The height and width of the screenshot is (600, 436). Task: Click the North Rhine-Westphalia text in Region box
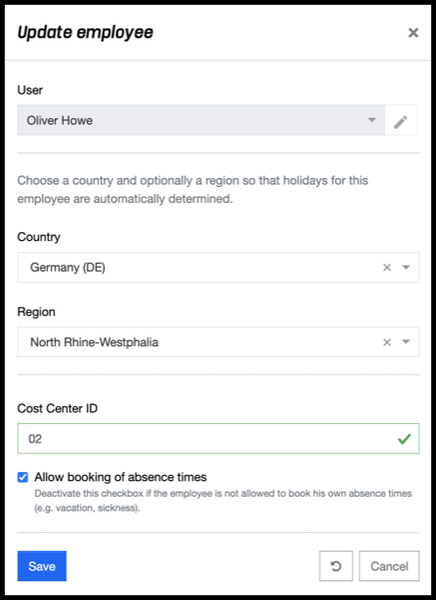[94, 342]
